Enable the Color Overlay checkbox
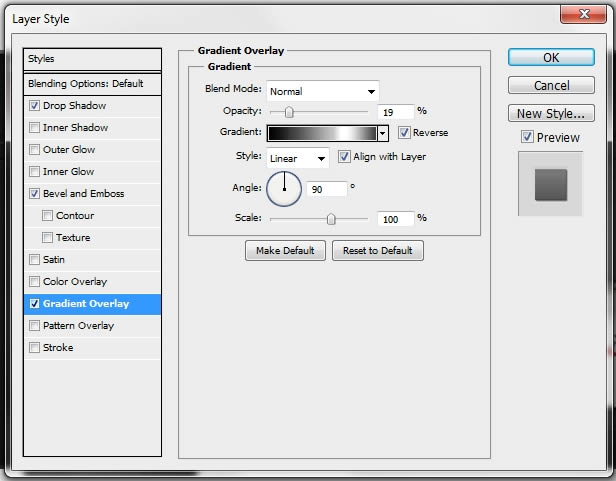 [x=35, y=281]
